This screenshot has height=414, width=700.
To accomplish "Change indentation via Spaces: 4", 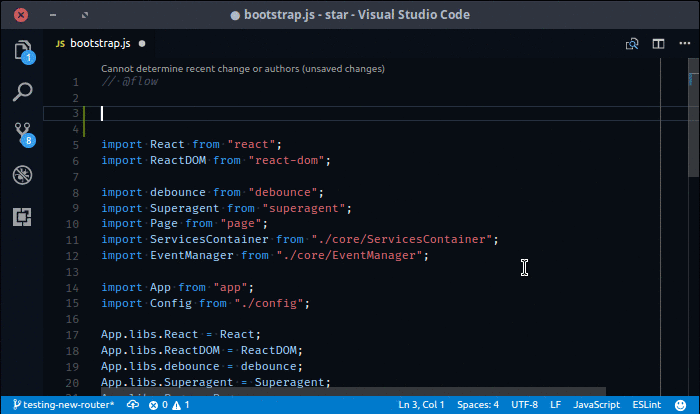I will [478, 405].
